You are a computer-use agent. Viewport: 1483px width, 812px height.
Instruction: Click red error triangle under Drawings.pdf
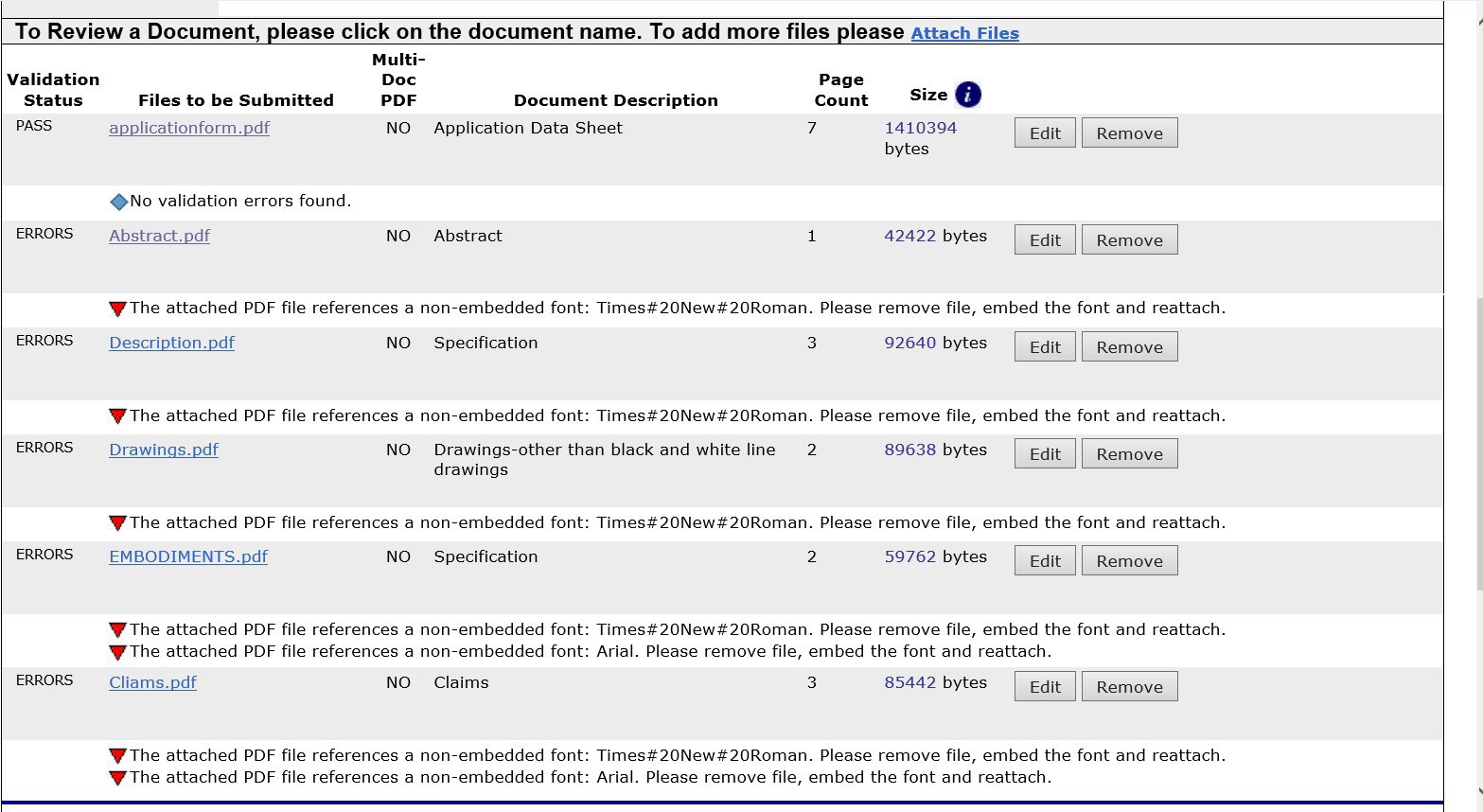click(117, 523)
